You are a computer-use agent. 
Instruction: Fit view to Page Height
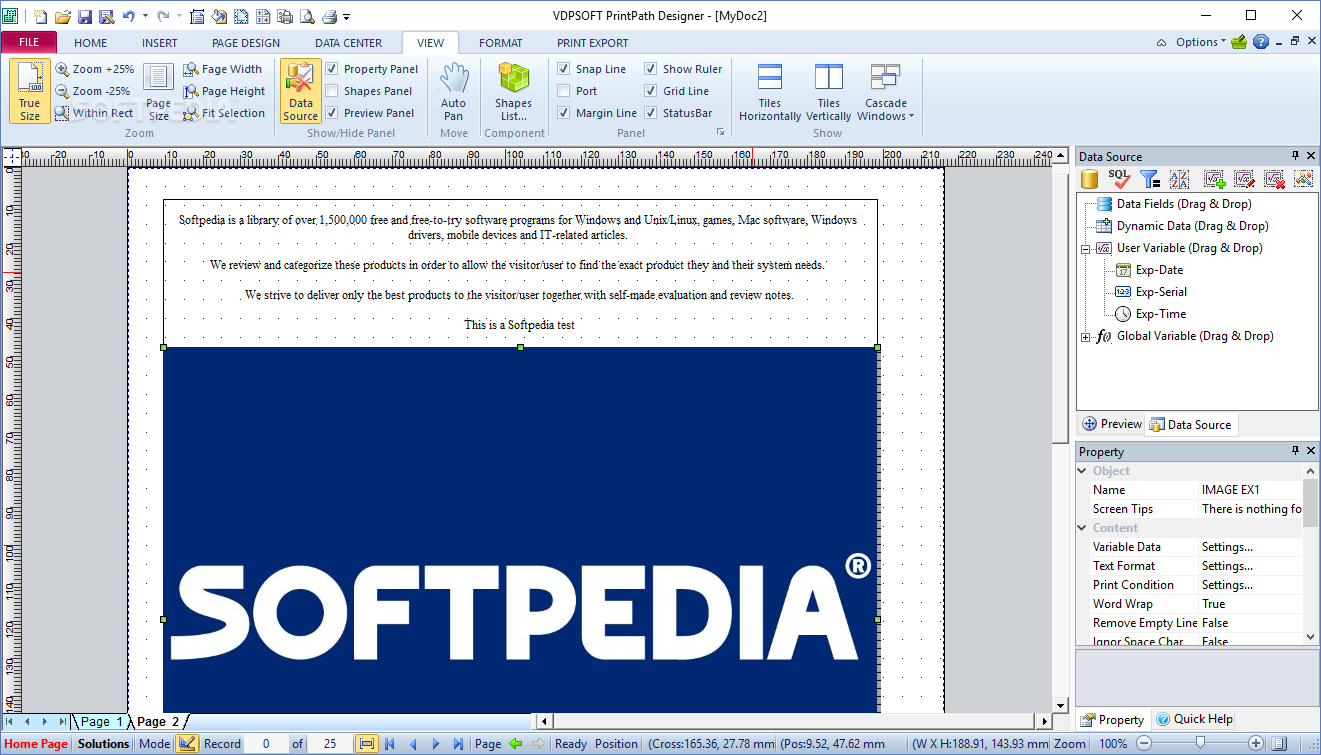[224, 91]
